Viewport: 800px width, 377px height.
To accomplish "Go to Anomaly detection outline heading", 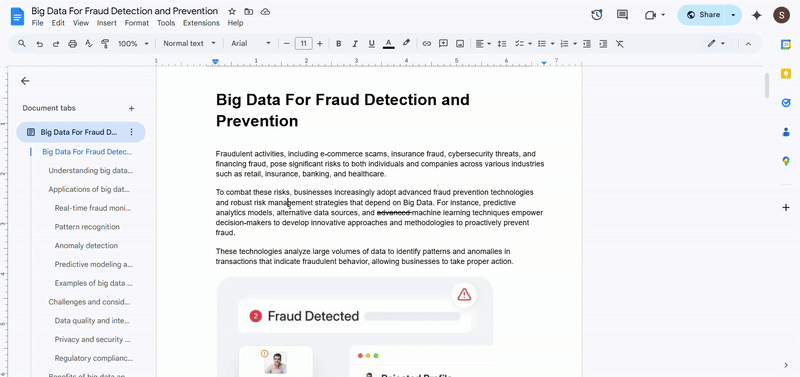I will 86,245.
